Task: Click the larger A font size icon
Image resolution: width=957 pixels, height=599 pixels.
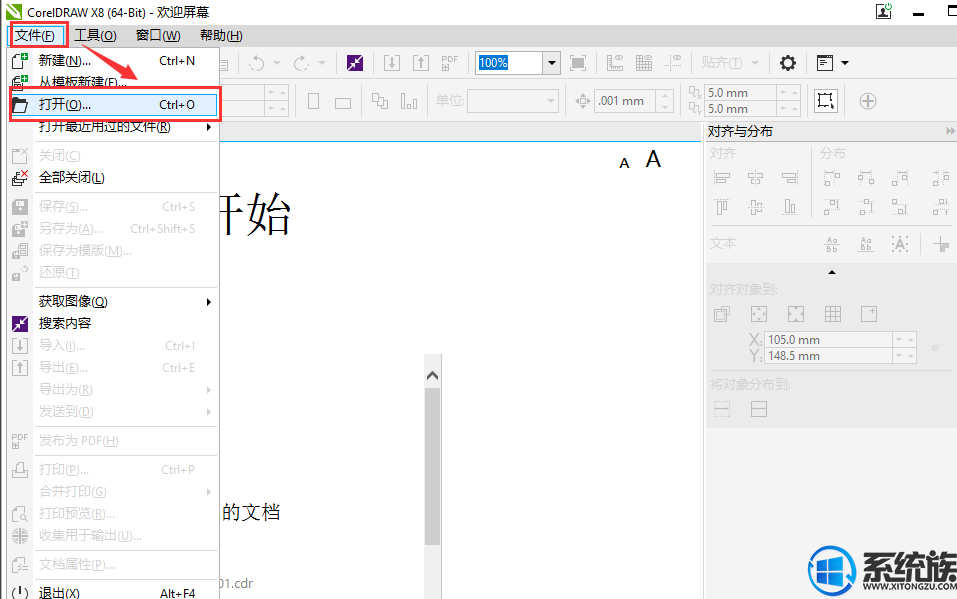Action: (x=653, y=159)
